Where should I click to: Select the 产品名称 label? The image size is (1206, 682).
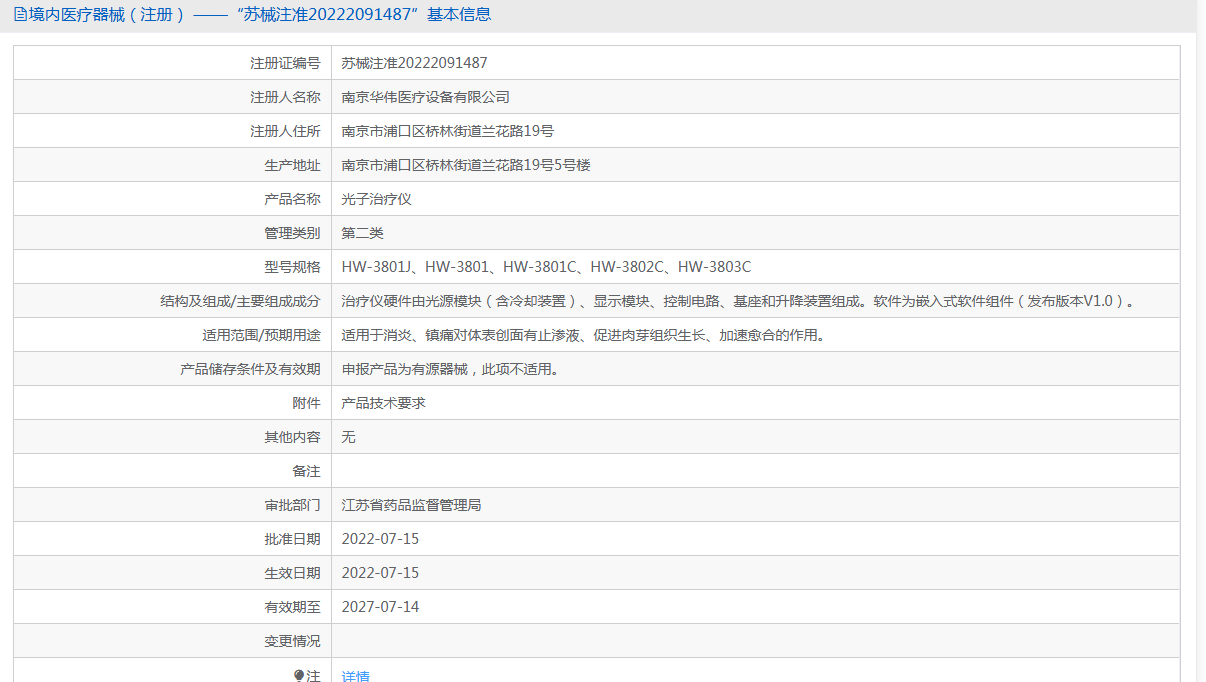292,199
